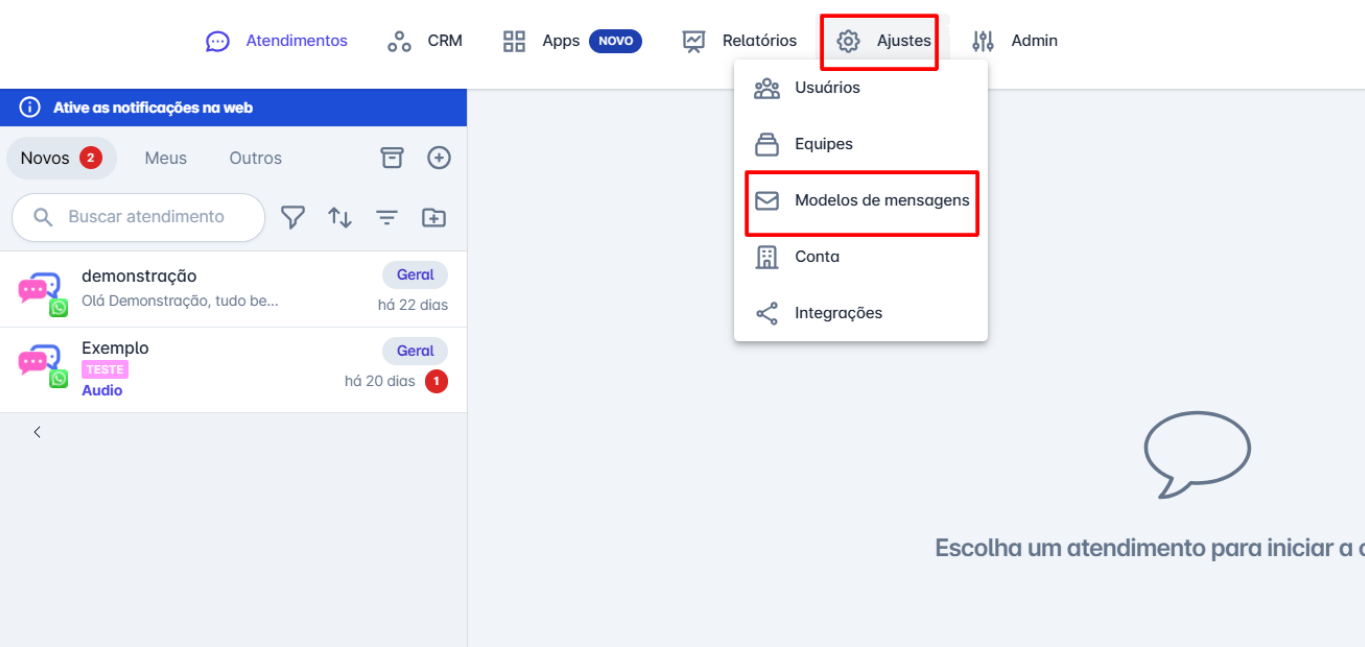Click the plus circle new conversation icon

(x=439, y=158)
